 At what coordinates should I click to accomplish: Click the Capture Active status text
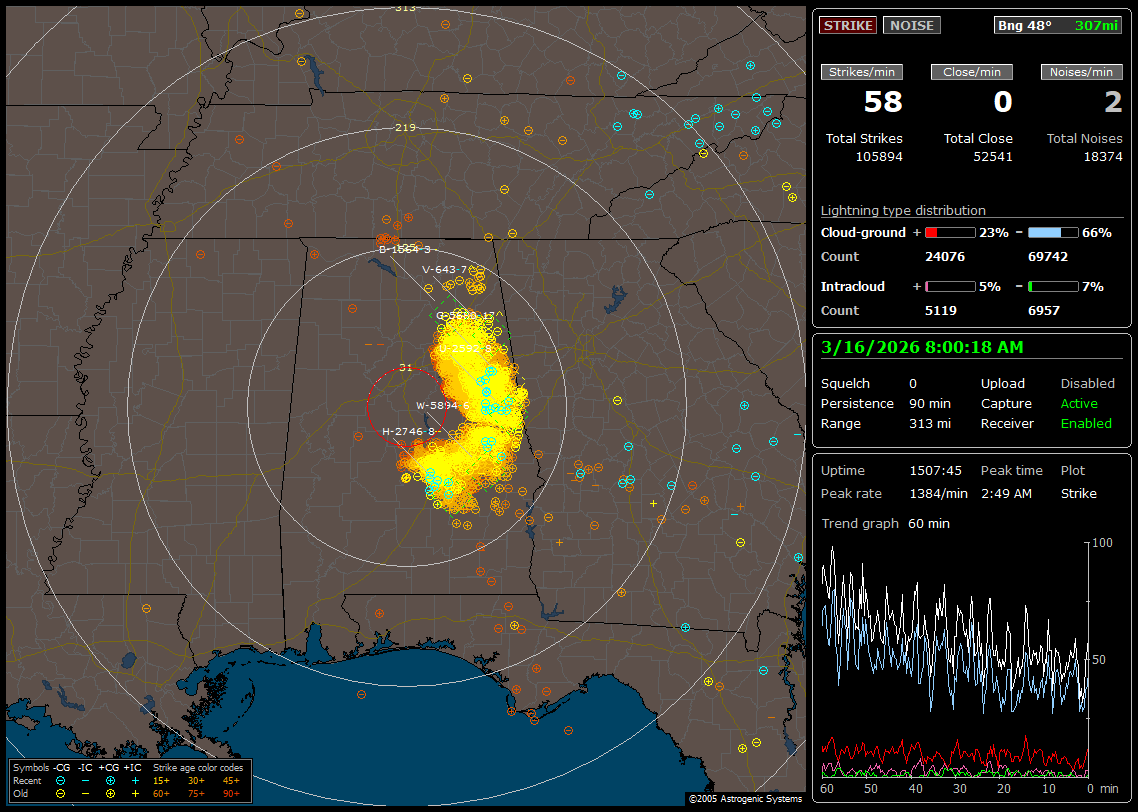pos(1079,404)
